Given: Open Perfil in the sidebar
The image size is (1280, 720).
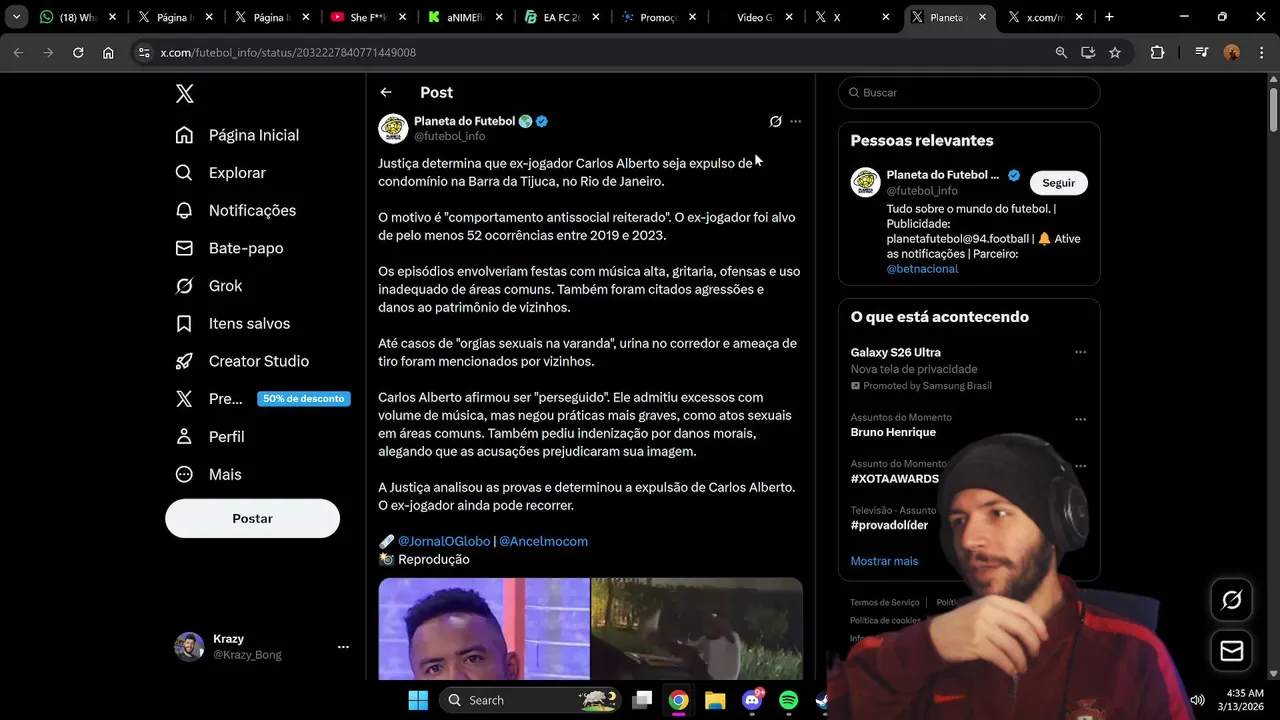Looking at the screenshot, I should pos(209,437).
